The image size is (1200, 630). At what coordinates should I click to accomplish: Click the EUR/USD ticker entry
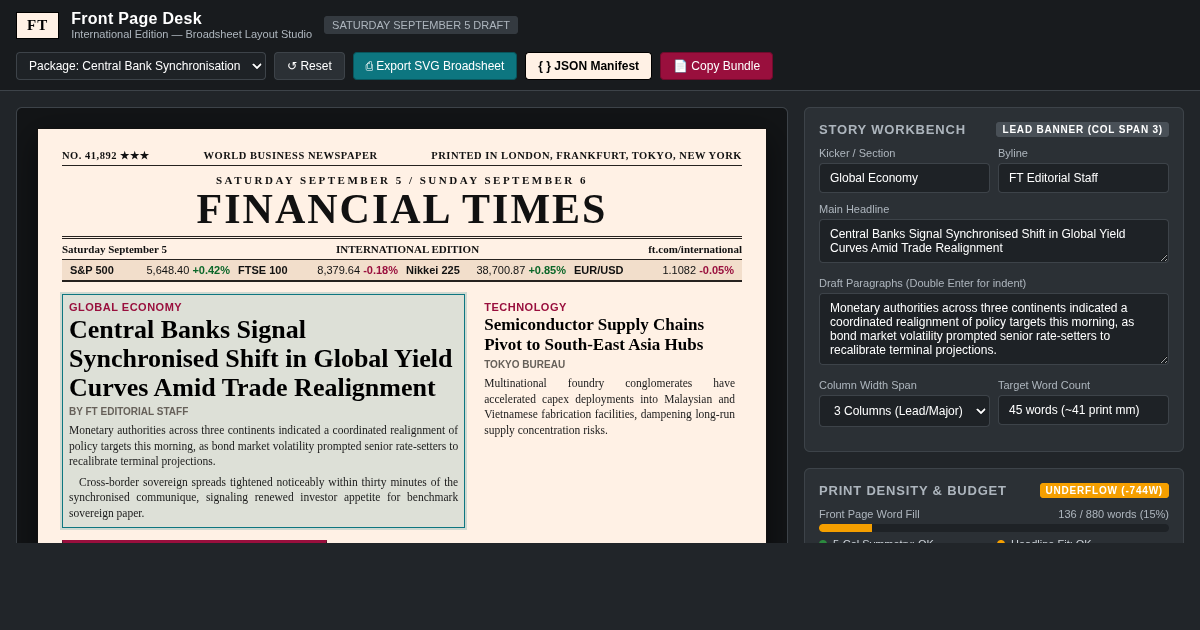(654, 270)
